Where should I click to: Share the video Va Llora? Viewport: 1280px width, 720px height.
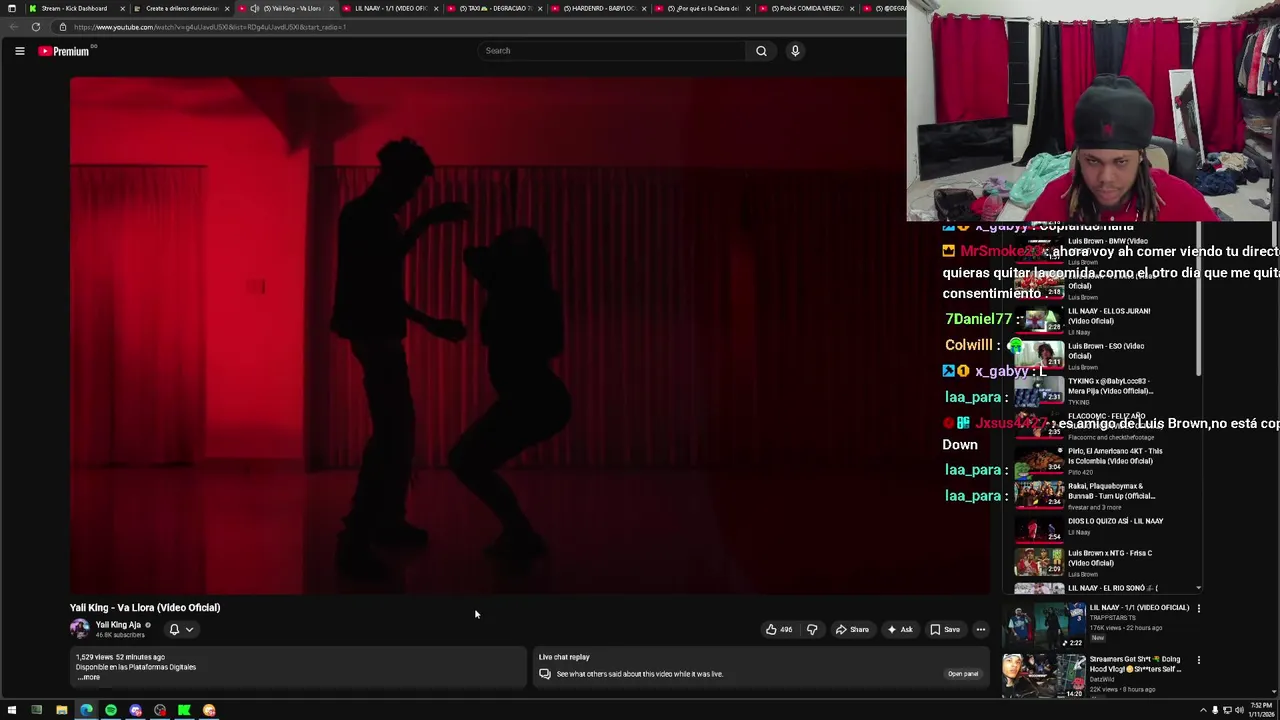coord(852,629)
